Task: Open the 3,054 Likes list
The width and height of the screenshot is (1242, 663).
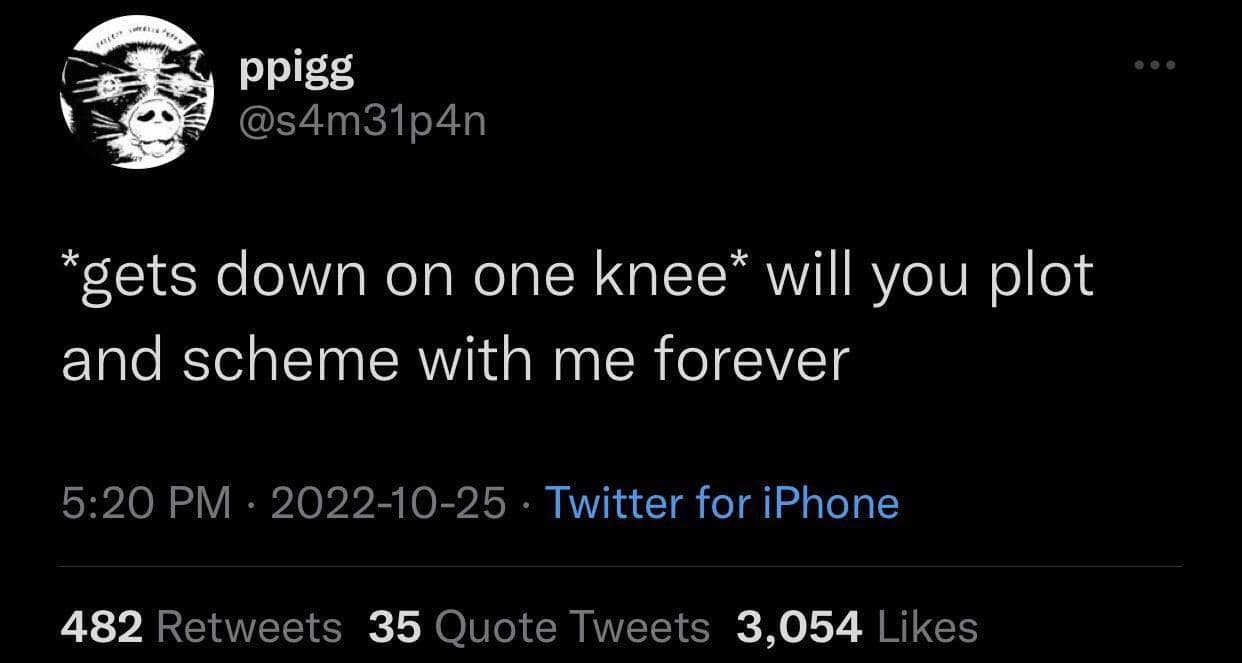Action: click(857, 627)
